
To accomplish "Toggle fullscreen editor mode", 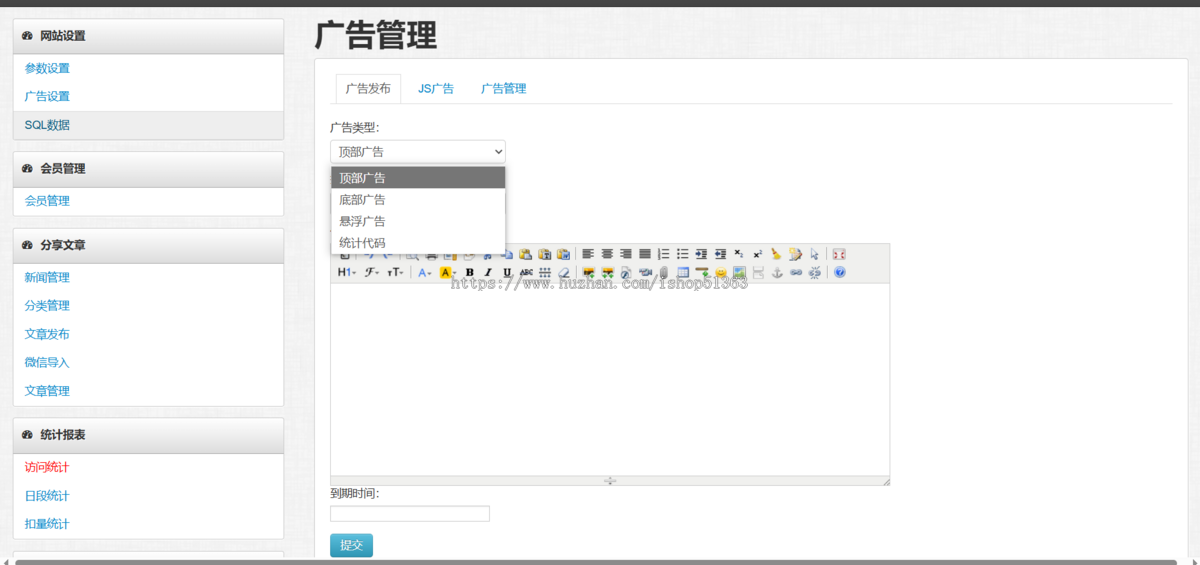I will point(840,254).
